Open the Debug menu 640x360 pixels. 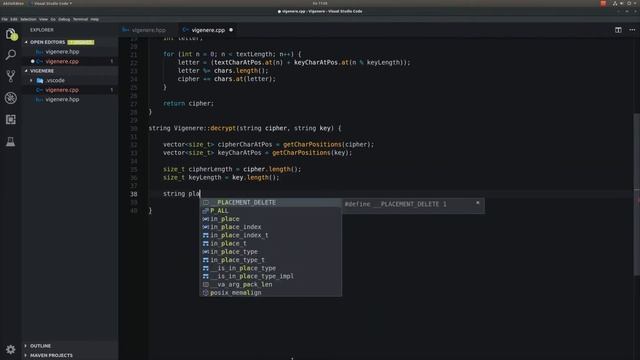click(x=64, y=19)
